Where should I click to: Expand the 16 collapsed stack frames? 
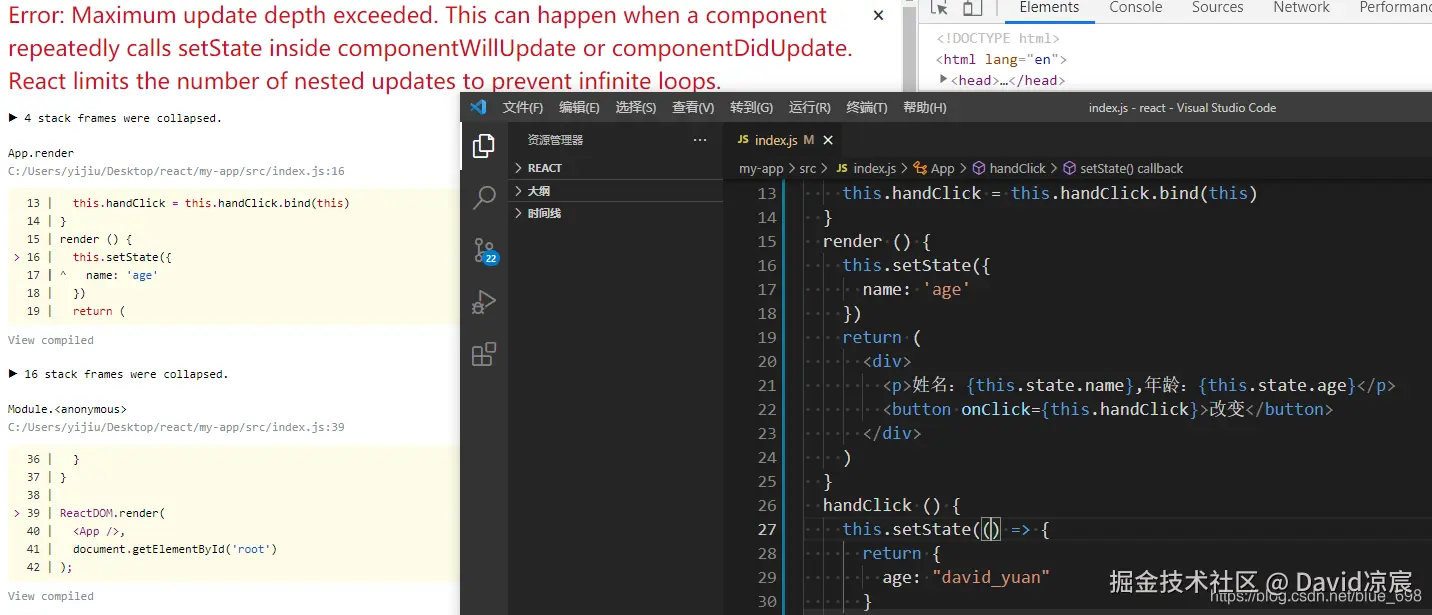click(x=118, y=374)
